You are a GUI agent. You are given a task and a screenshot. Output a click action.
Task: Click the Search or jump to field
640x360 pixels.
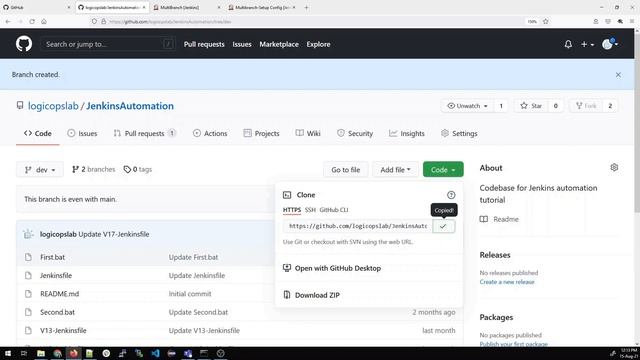[108, 44]
